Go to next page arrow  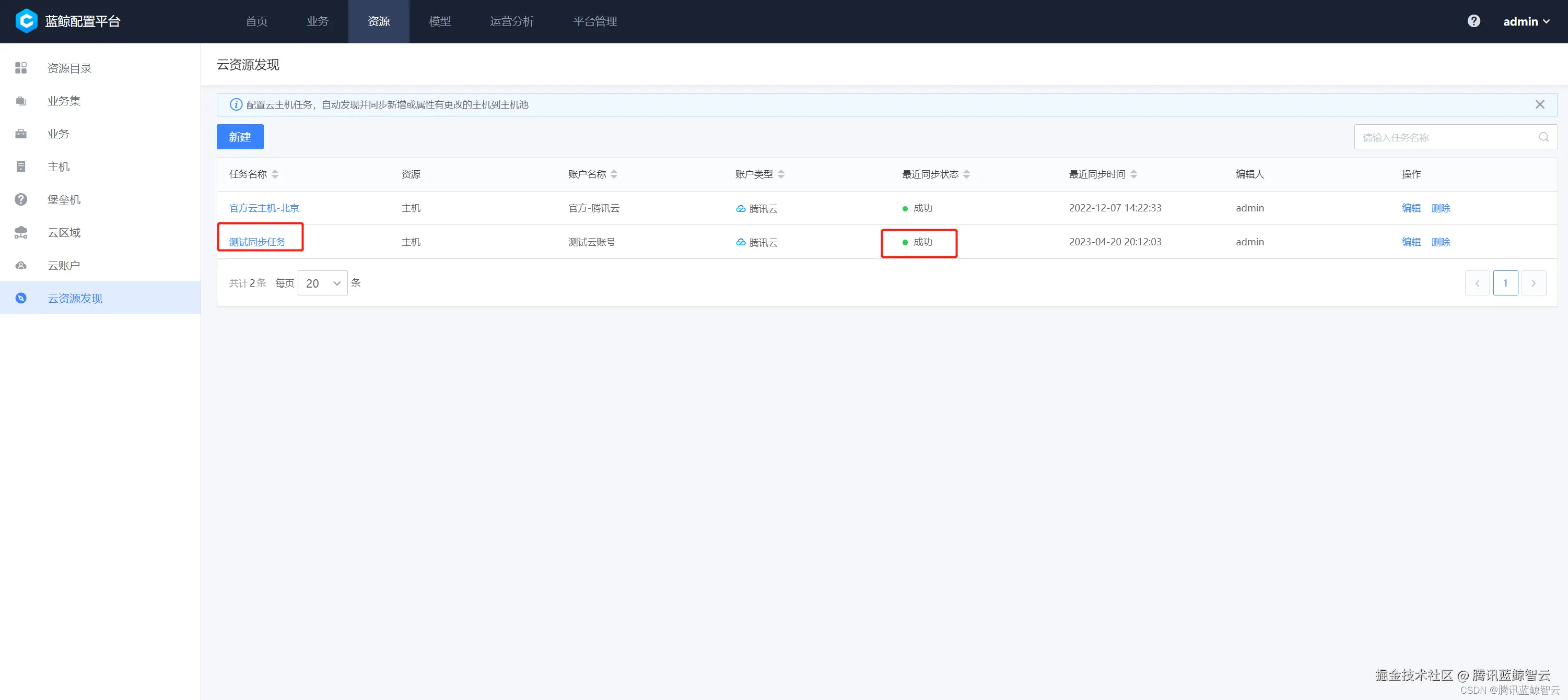1534,283
